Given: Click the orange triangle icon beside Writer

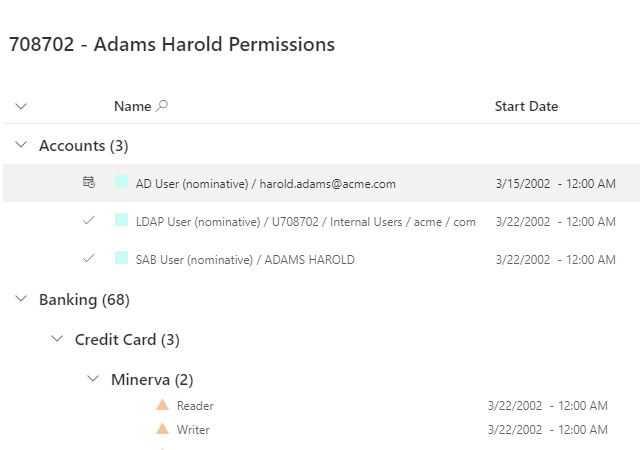Looking at the screenshot, I should [162, 429].
